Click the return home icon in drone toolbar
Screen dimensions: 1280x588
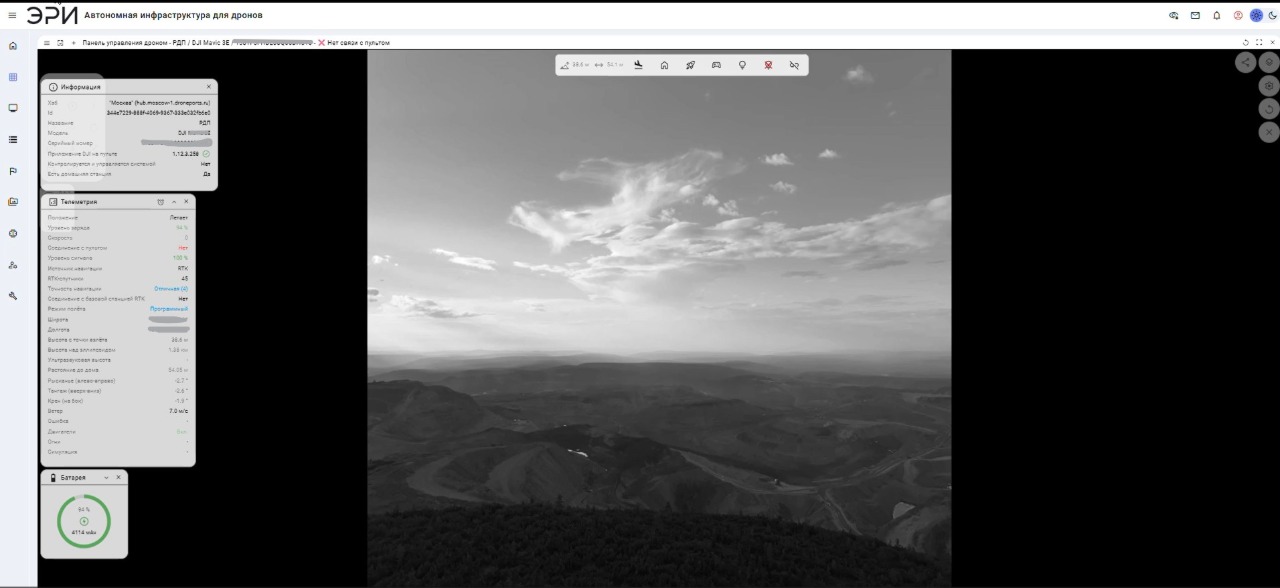tap(665, 65)
